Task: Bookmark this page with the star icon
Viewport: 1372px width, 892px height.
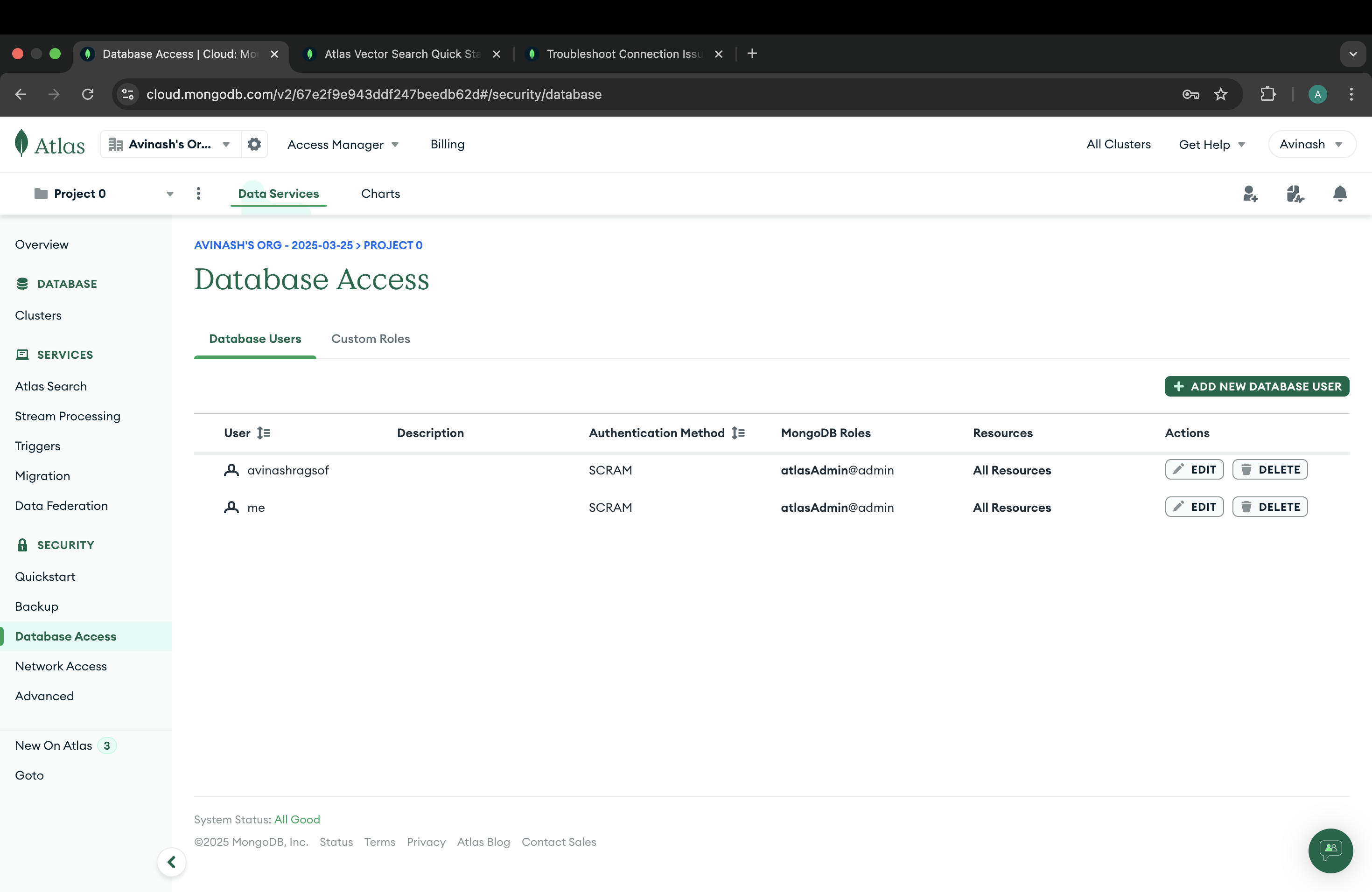Action: click(1220, 94)
